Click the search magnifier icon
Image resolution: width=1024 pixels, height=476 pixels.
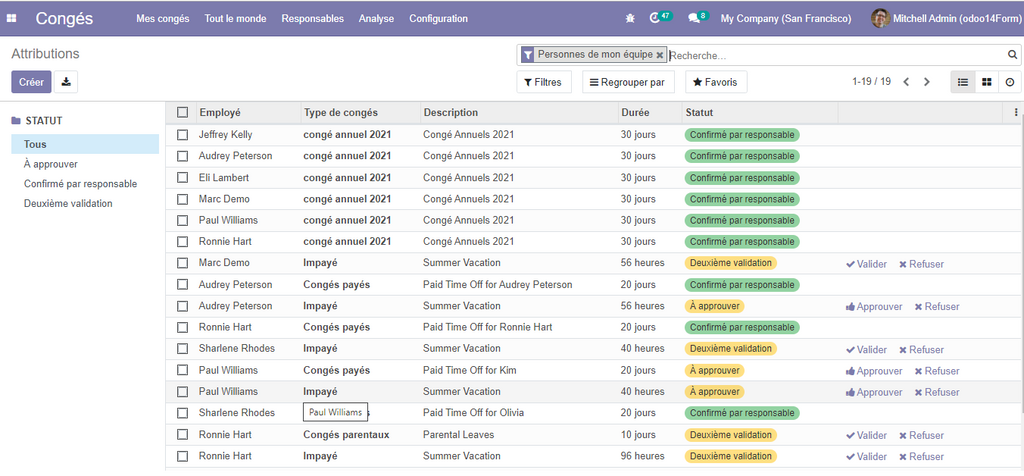[1012, 55]
